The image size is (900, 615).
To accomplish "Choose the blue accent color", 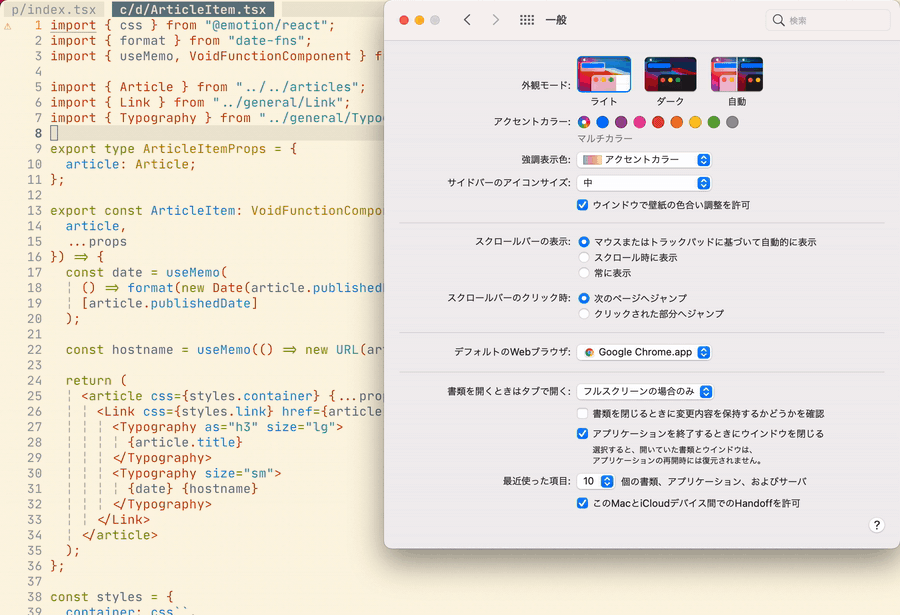I will pos(602,122).
